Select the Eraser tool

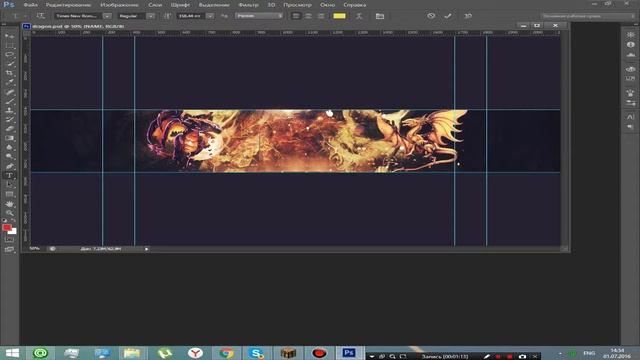(9, 129)
